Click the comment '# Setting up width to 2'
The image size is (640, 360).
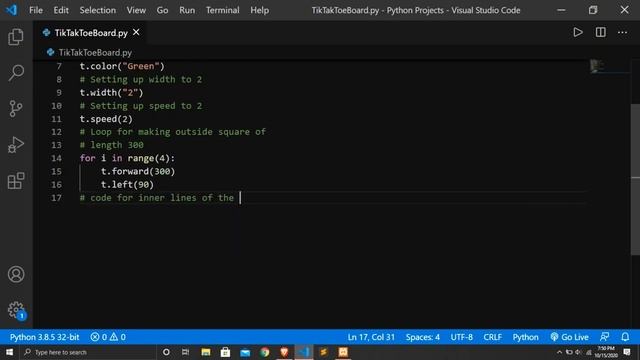(x=141, y=80)
